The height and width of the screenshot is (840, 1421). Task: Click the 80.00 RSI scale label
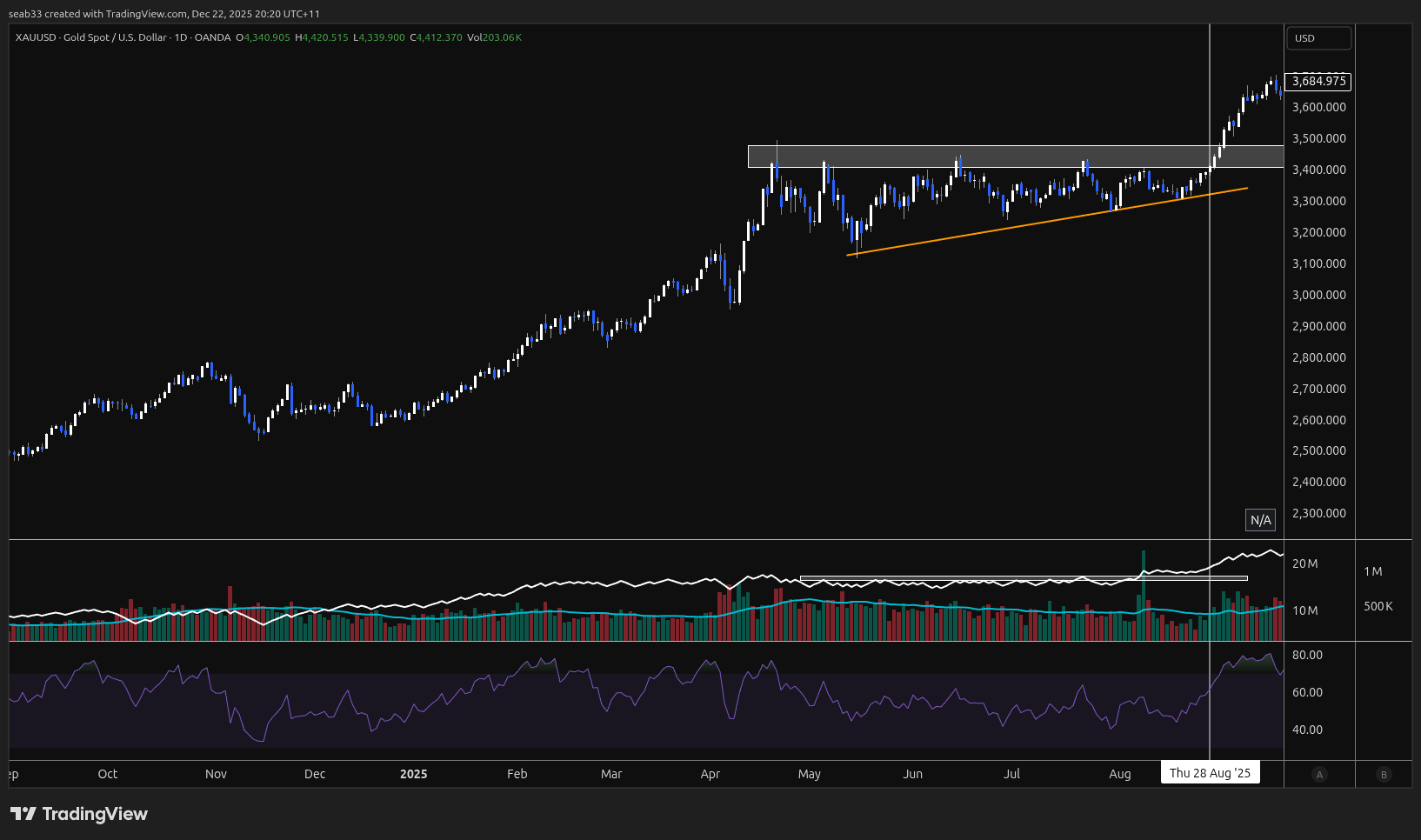(x=1307, y=655)
